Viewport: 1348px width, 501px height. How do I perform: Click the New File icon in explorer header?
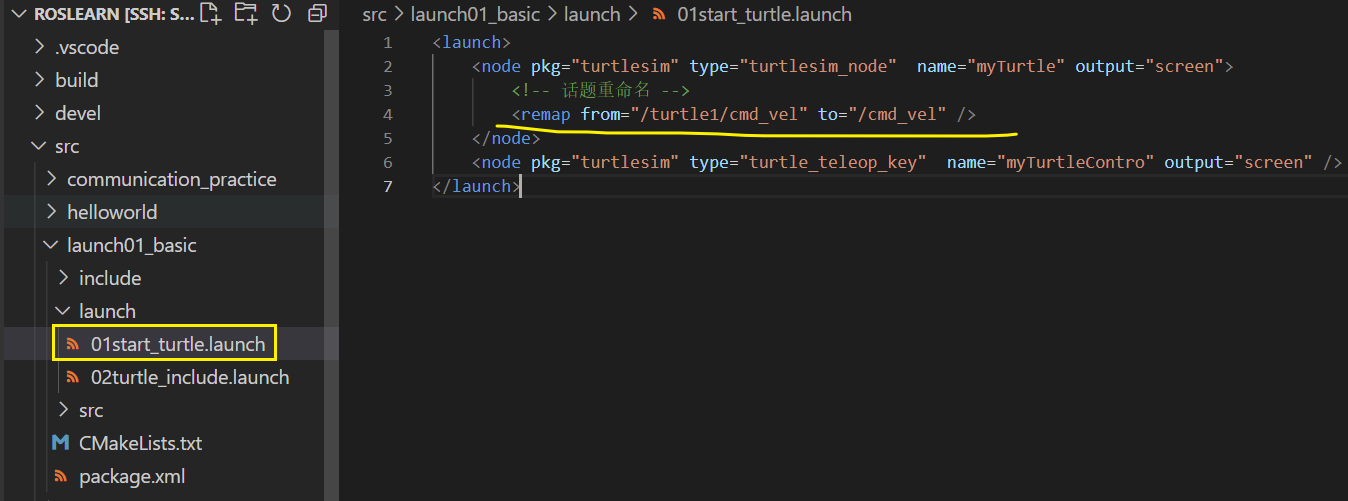pyautogui.click(x=210, y=14)
